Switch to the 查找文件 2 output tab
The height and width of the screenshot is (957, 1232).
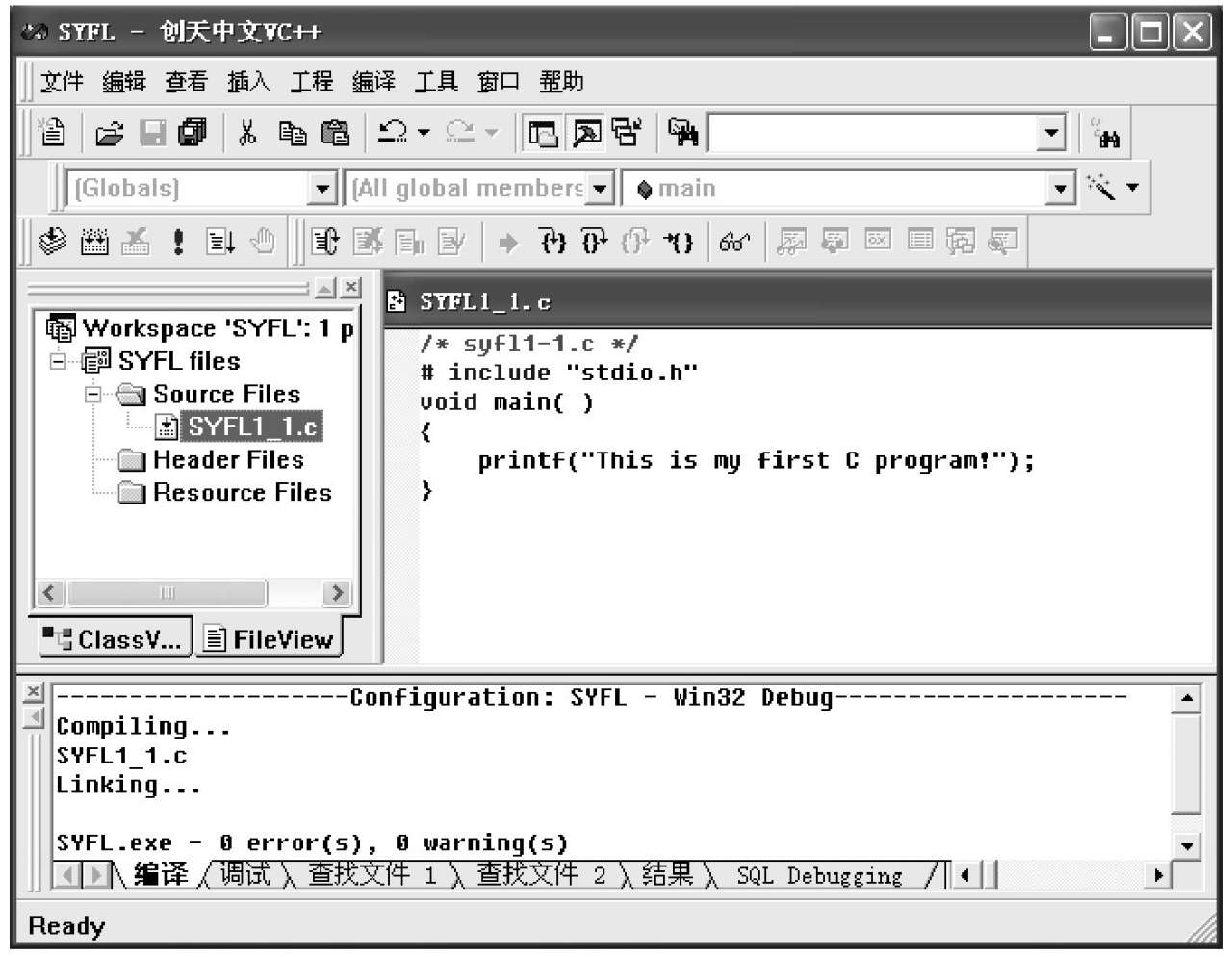tap(541, 874)
